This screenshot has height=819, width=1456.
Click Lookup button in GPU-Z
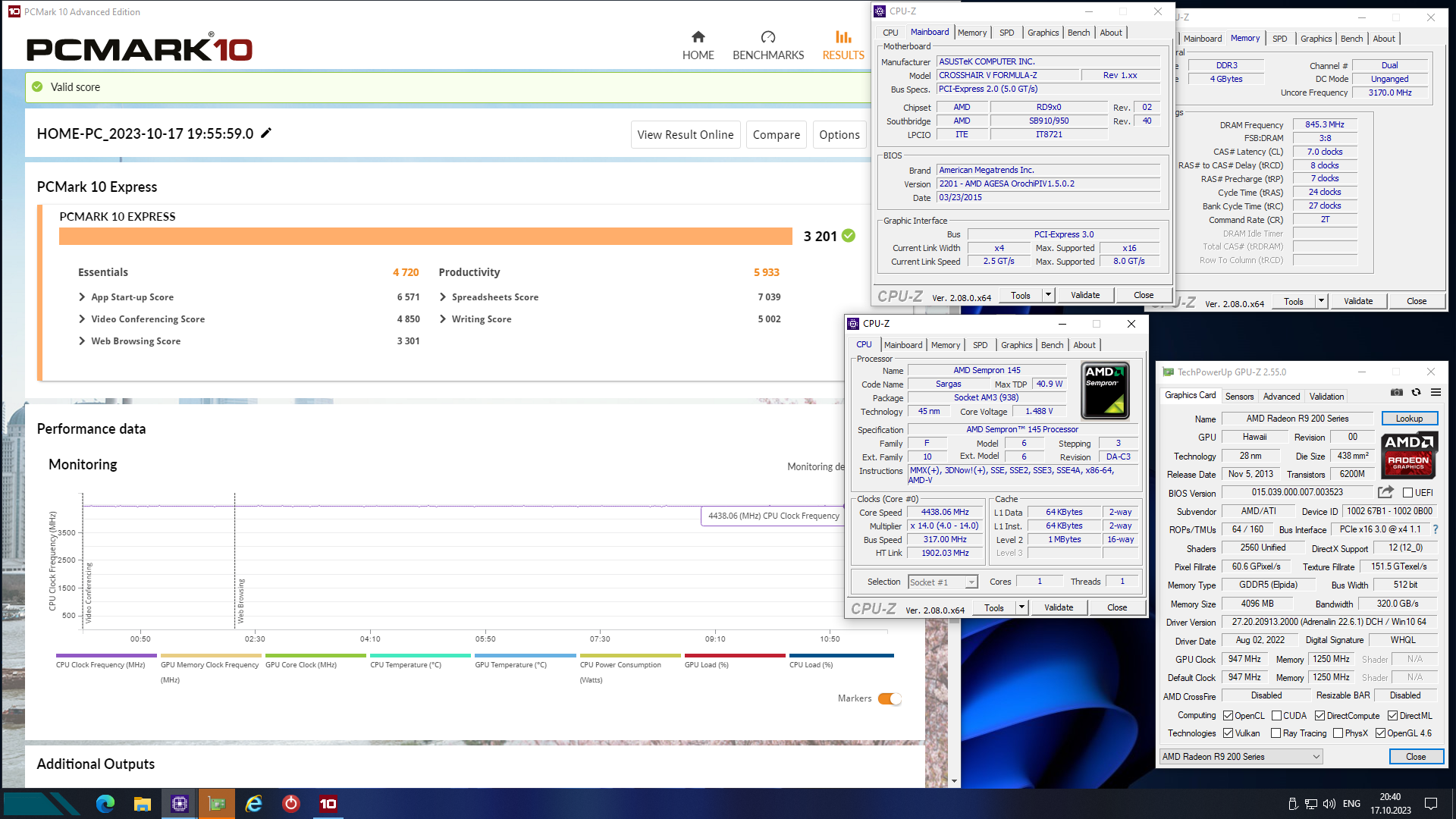pos(1409,419)
